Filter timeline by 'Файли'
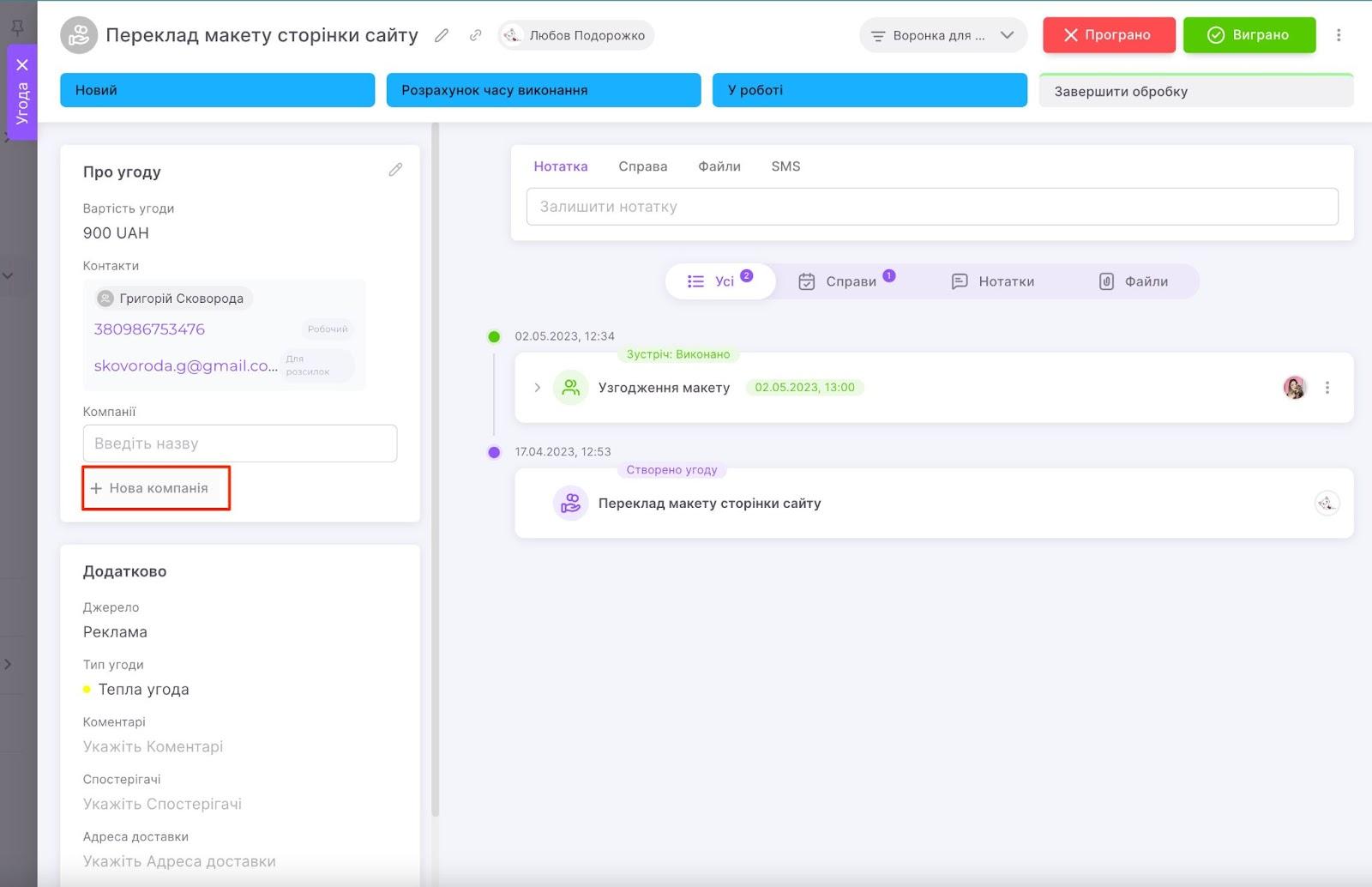This screenshot has width=1372, height=887. click(1134, 281)
